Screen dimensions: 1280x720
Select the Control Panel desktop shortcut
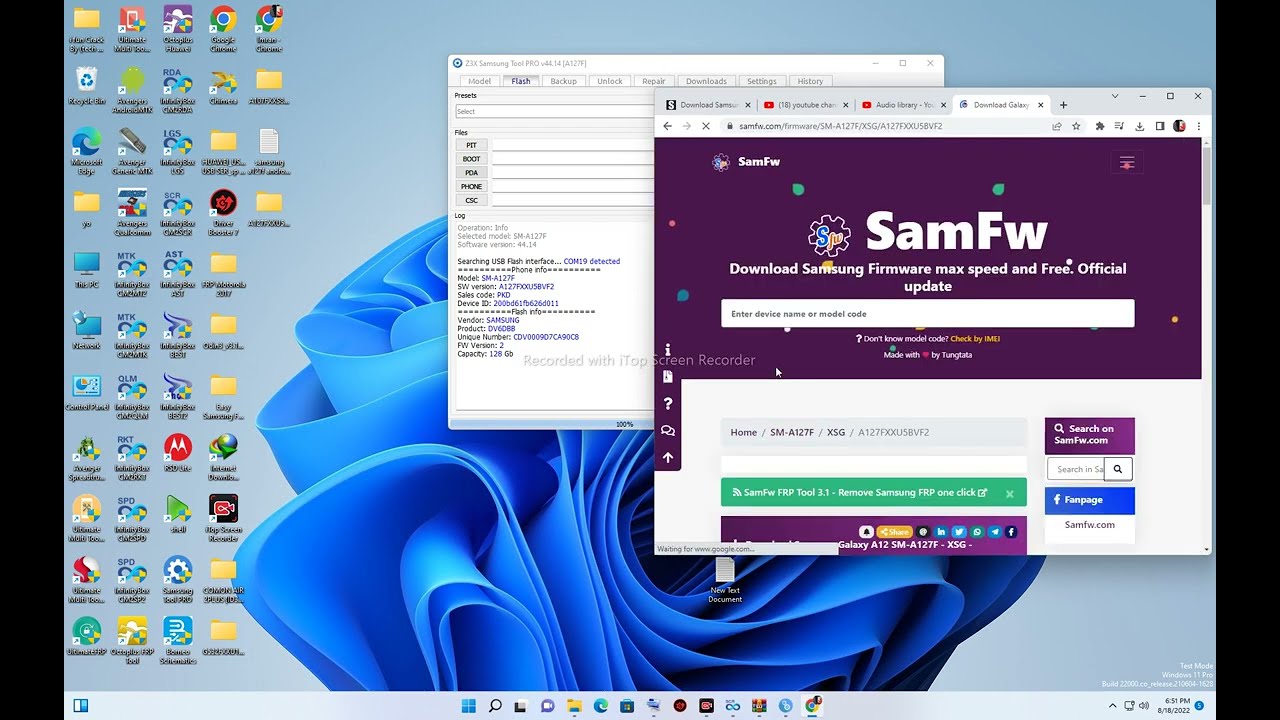click(x=87, y=393)
